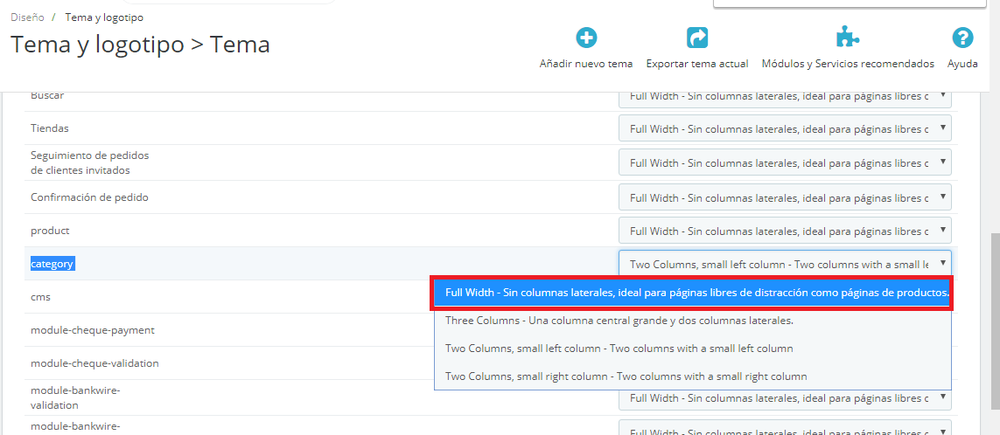The width and height of the screenshot is (1000, 435).
Task: Click the Ayuda label
Action: point(962,64)
